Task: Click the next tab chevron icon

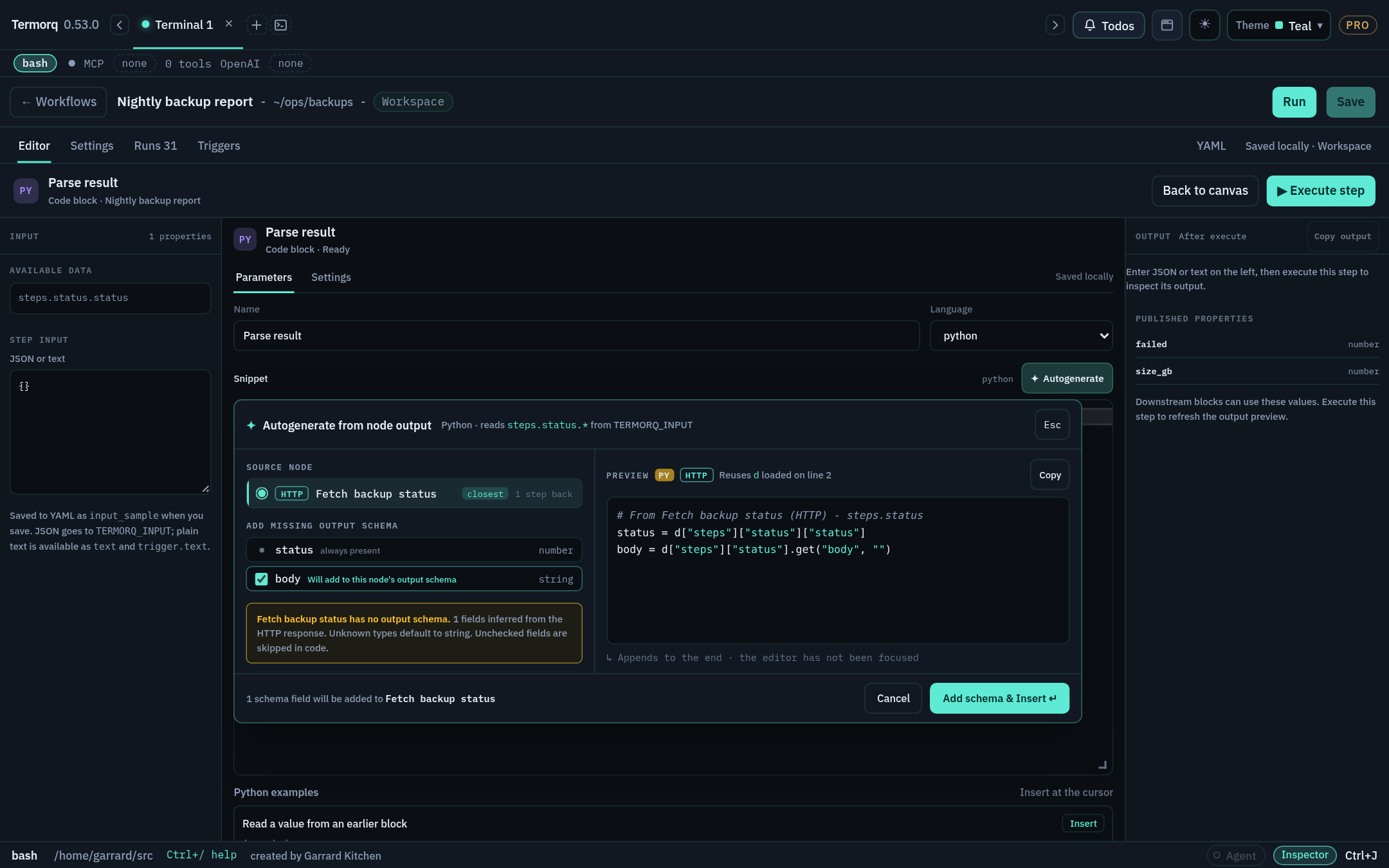Action: pyautogui.click(x=1055, y=25)
